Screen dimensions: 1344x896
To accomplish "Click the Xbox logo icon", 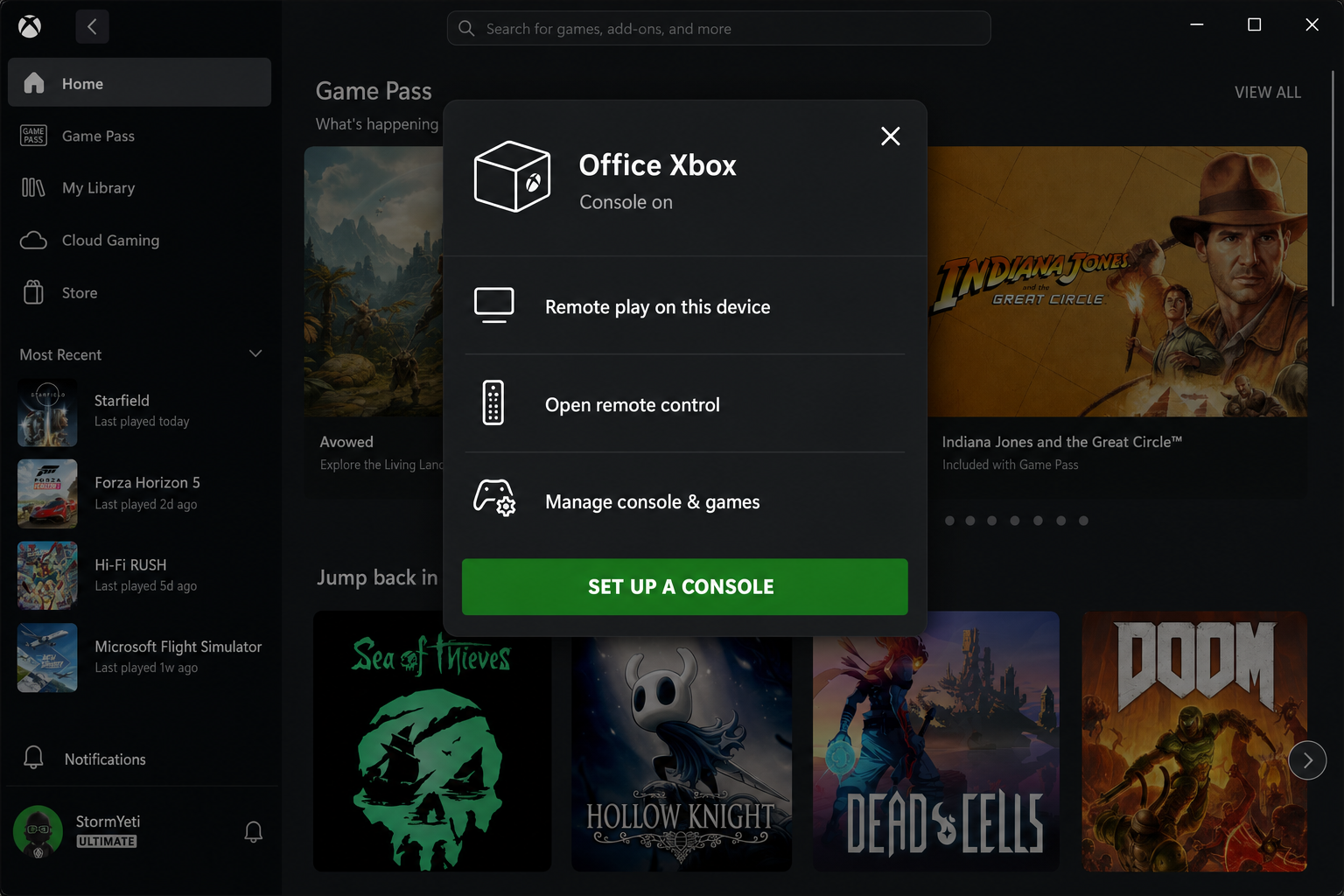I will tap(30, 27).
